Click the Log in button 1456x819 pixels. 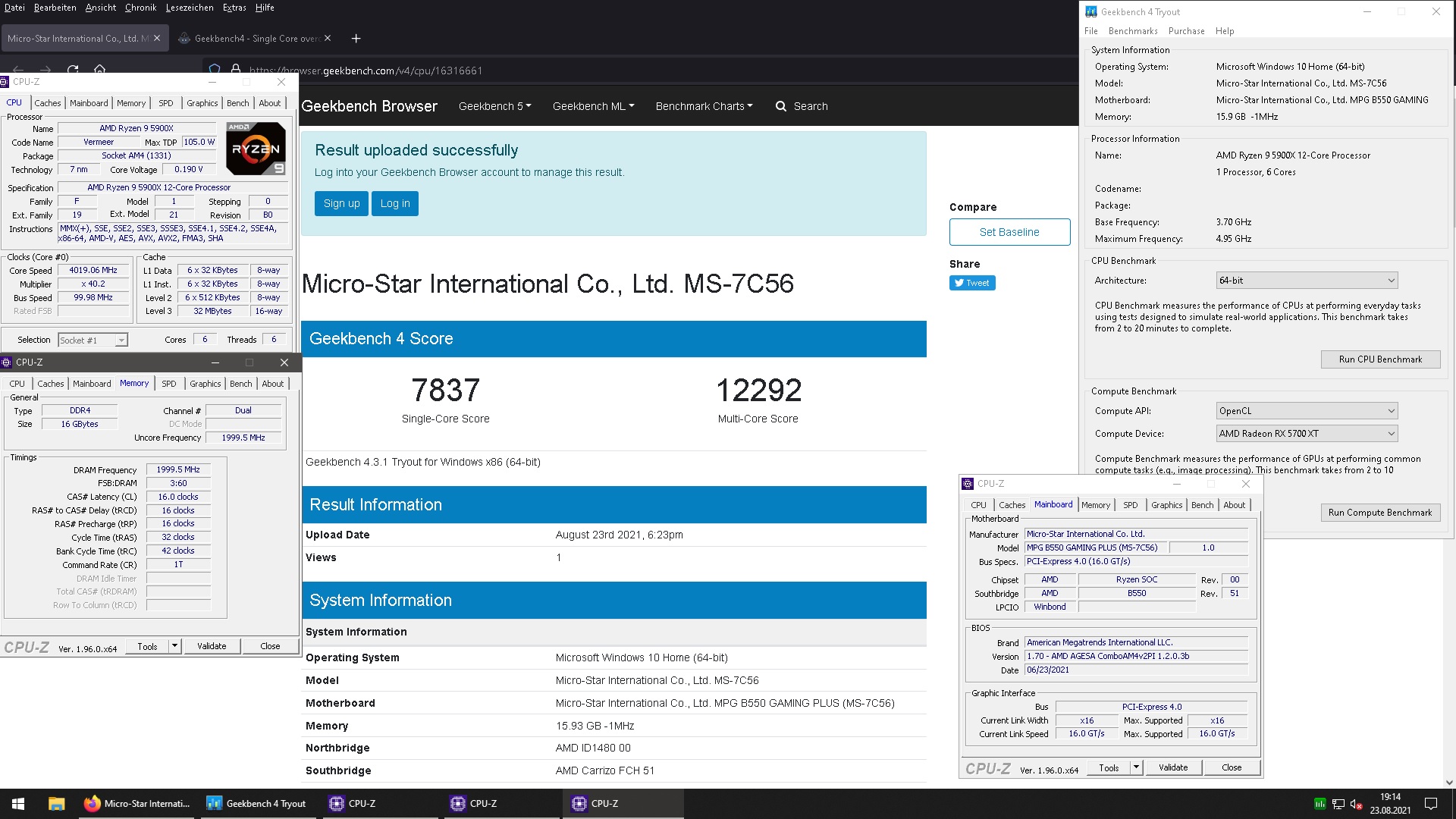click(x=395, y=203)
